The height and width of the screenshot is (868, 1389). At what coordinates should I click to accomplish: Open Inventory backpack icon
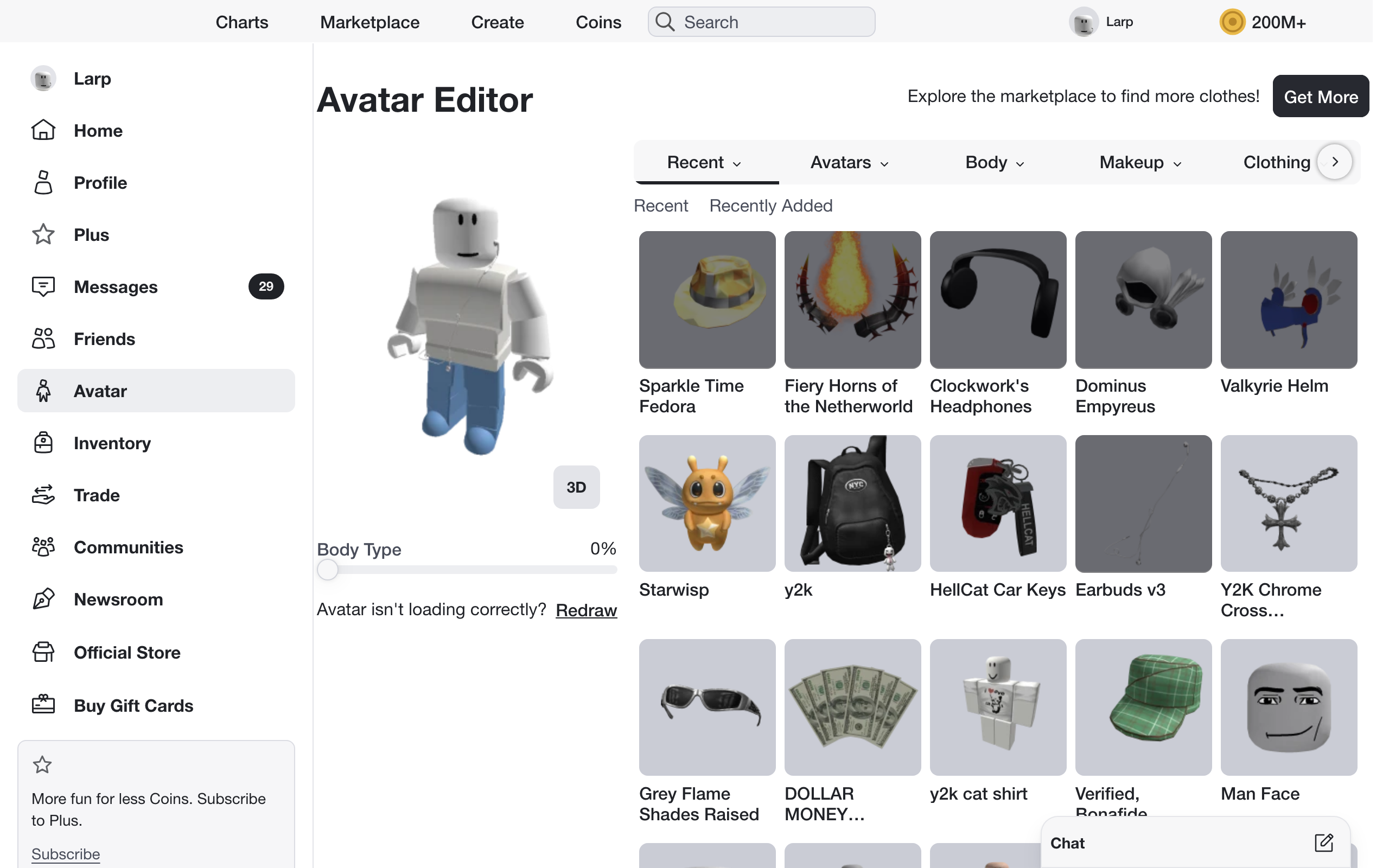pos(43,443)
